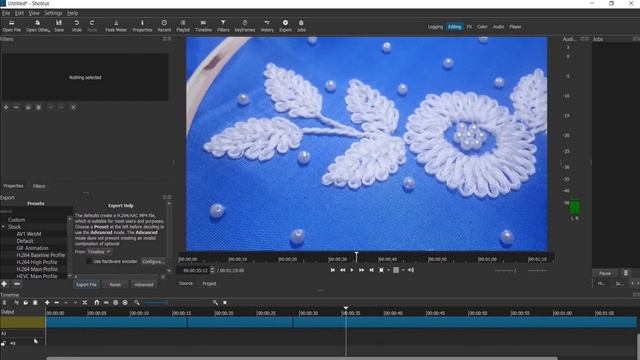This screenshot has width=640, height=360.
Task: Step the player timecode spinner
Action: [x=212, y=270]
